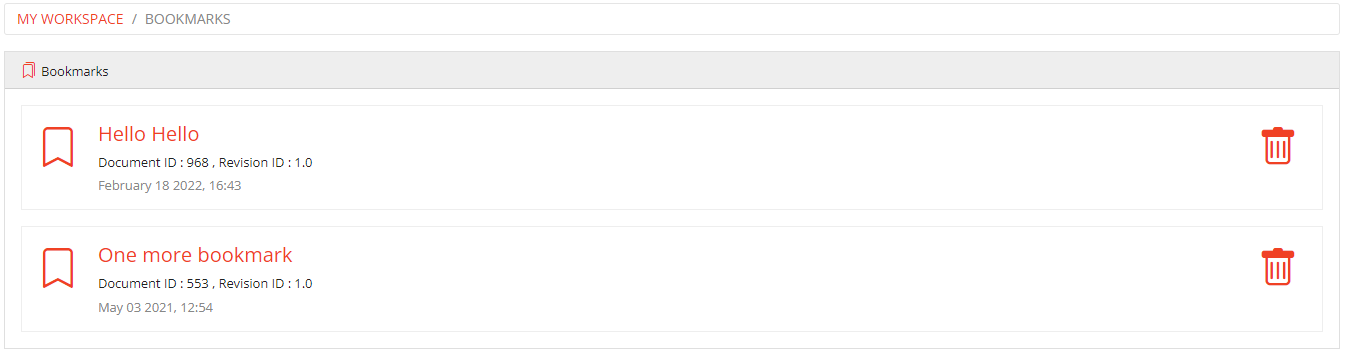The height and width of the screenshot is (360, 1345).
Task: Click Revision ID text beside Document ID 553
Action: [266, 283]
